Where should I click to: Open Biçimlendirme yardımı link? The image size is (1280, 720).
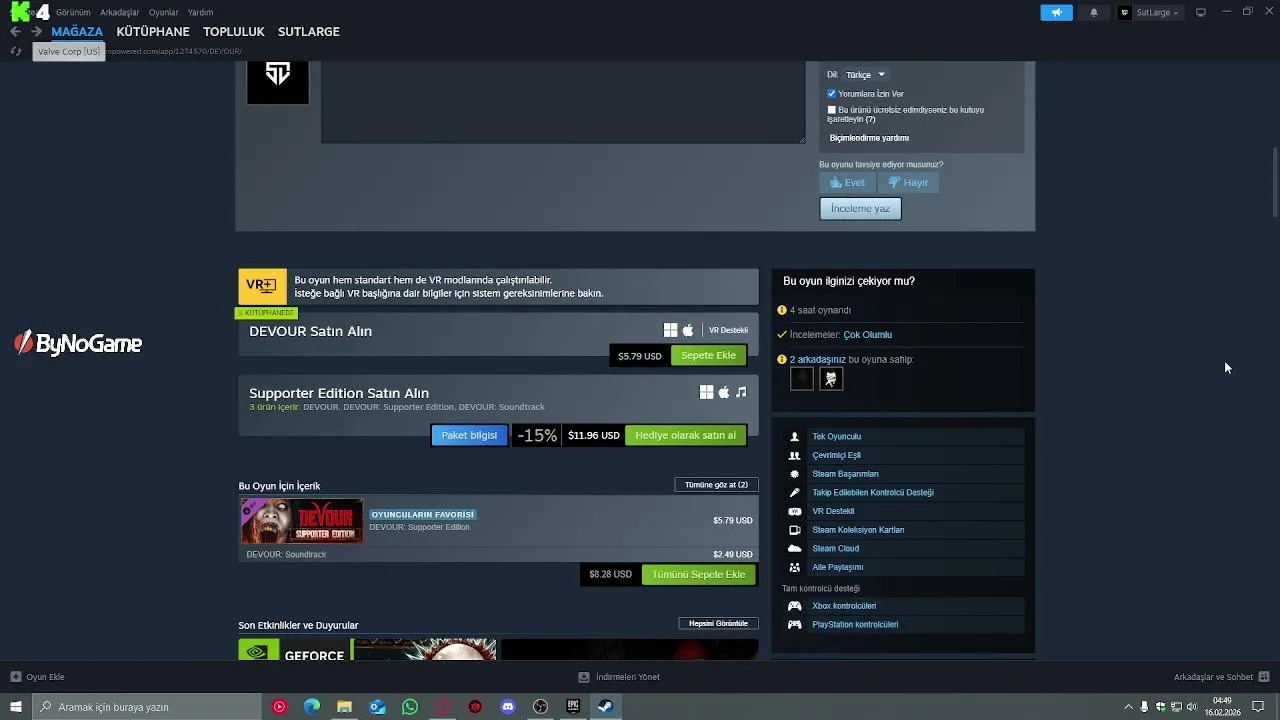[869, 138]
